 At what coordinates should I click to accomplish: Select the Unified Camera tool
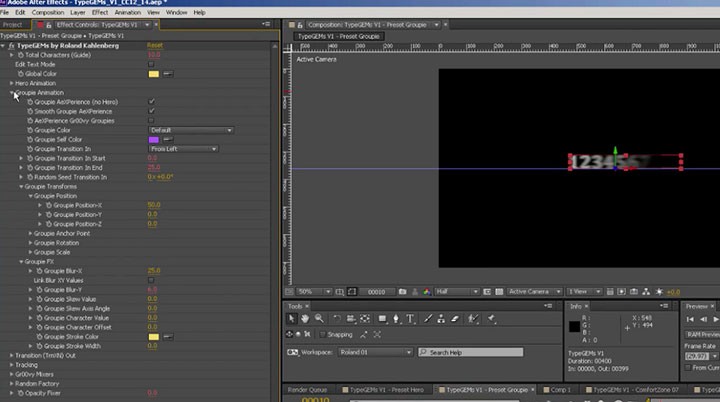click(351, 318)
